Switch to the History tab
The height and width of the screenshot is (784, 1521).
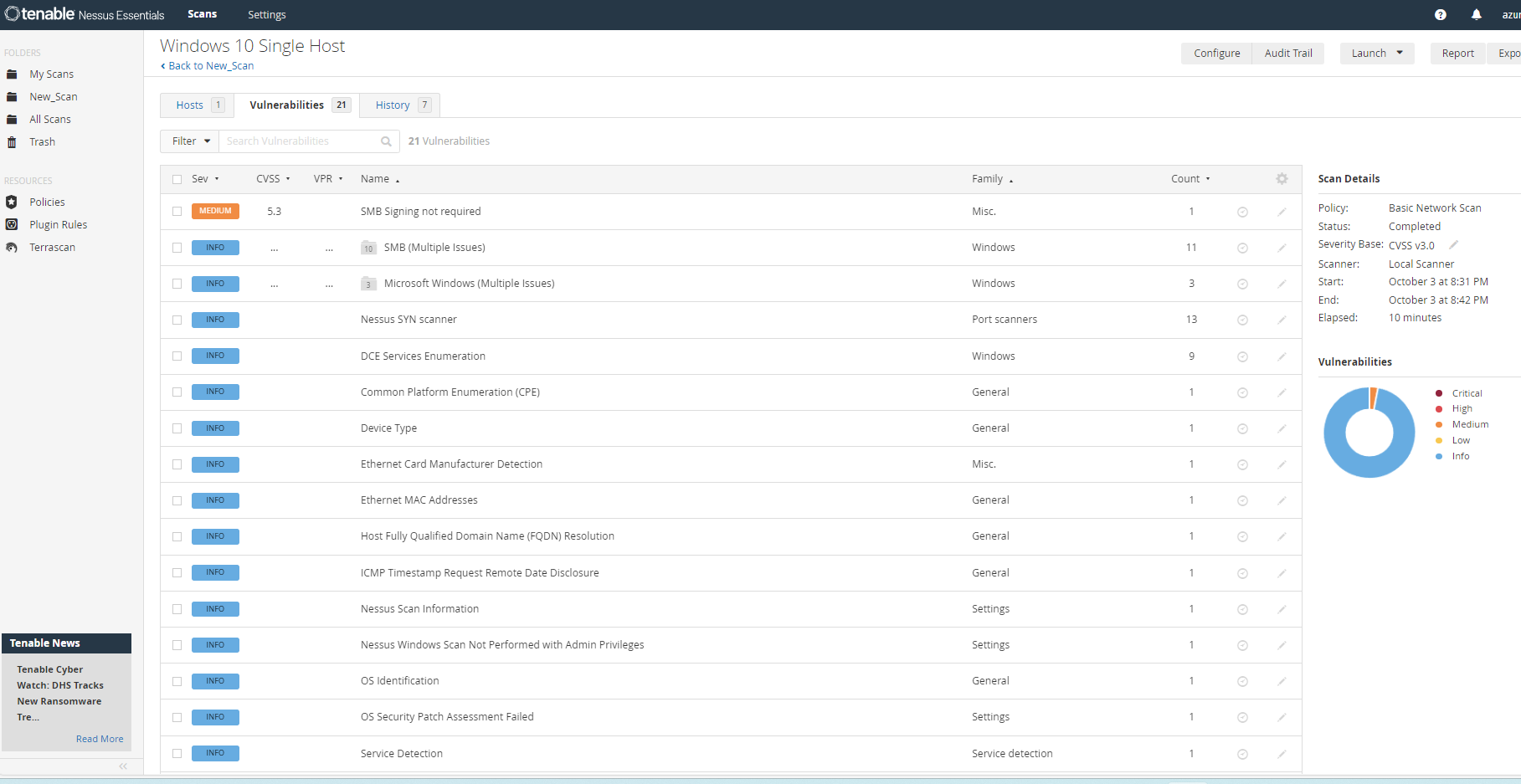pos(401,105)
